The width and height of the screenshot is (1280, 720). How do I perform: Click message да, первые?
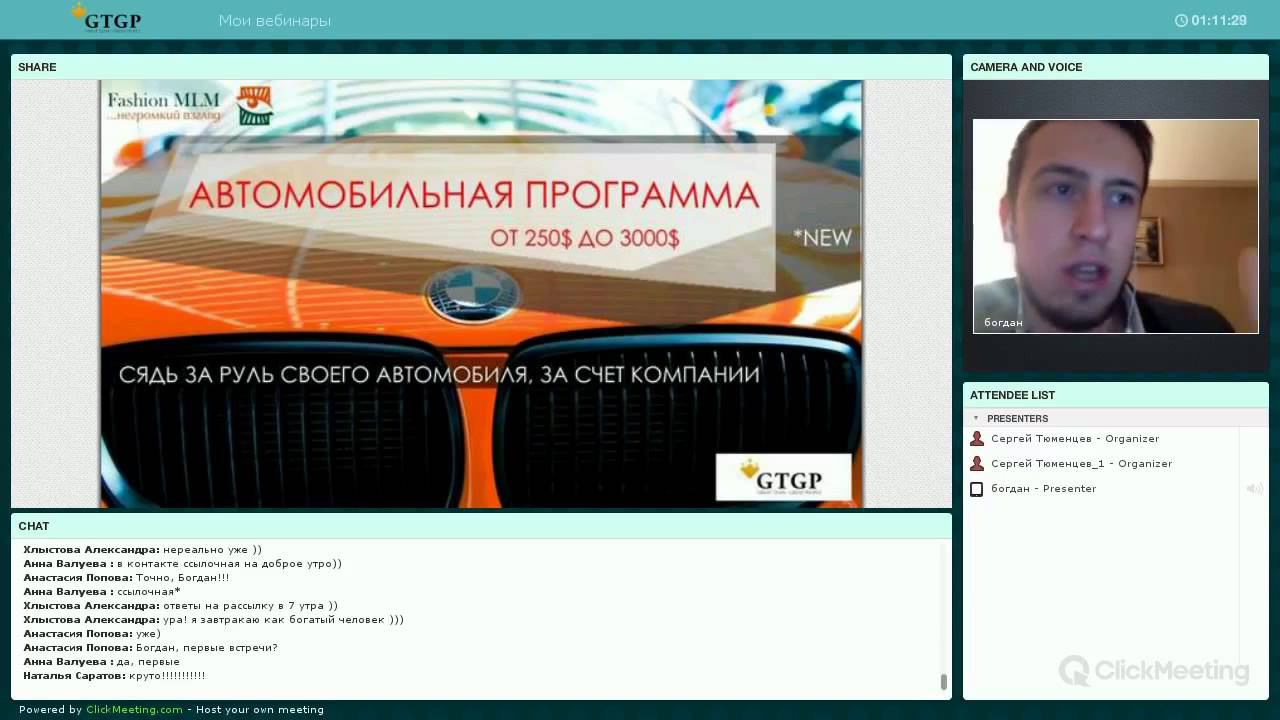[x=148, y=662]
